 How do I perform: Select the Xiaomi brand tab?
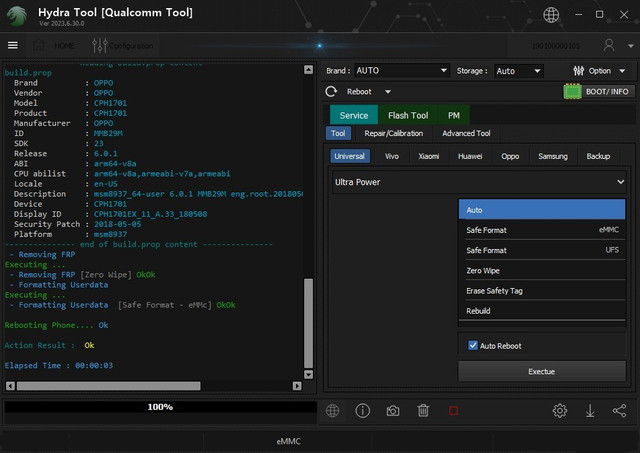coord(429,156)
